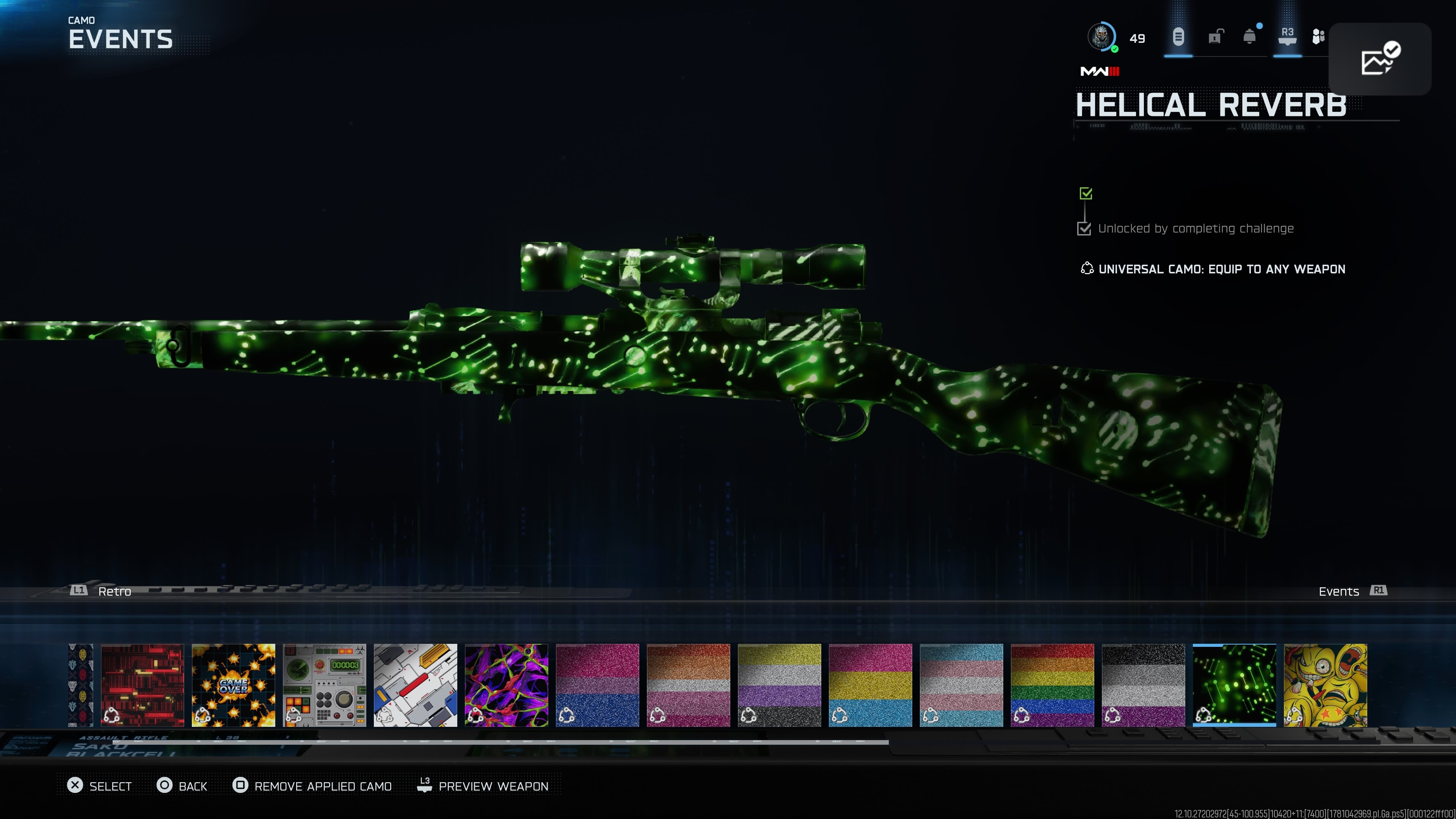
Task: Click the Back prompt
Action: tap(182, 786)
